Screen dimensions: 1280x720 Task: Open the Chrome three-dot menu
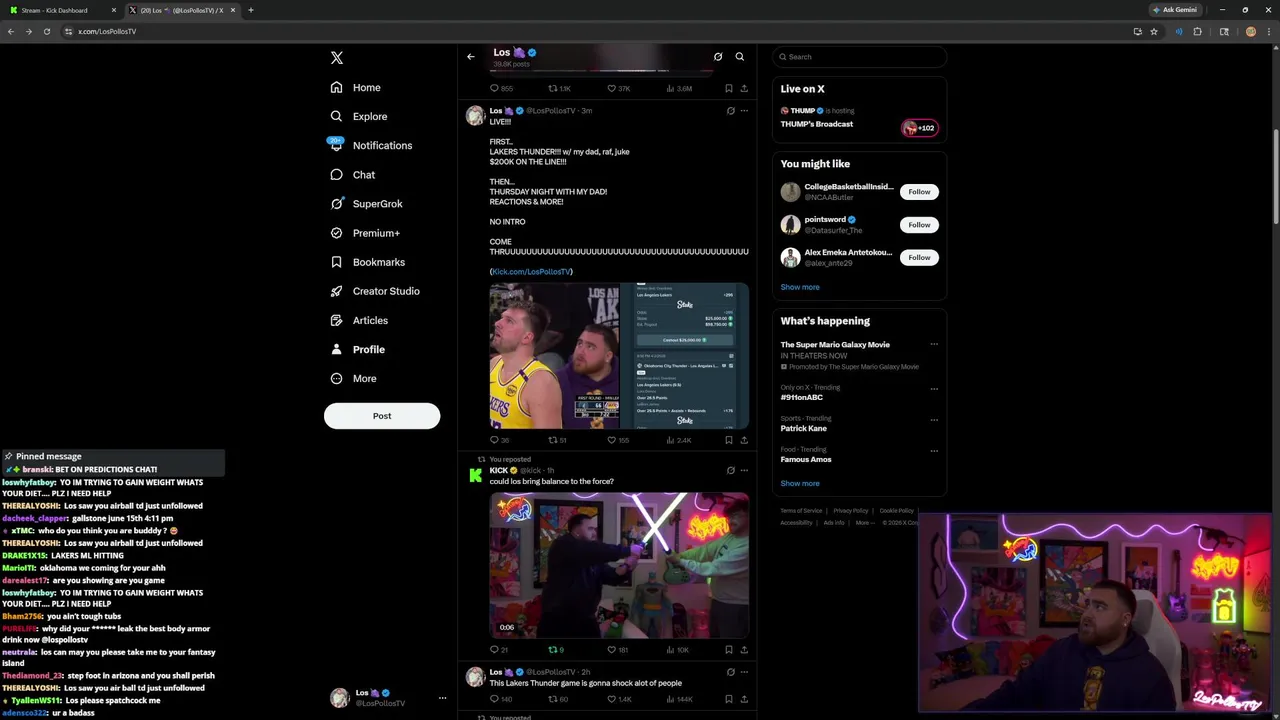click(x=1269, y=32)
